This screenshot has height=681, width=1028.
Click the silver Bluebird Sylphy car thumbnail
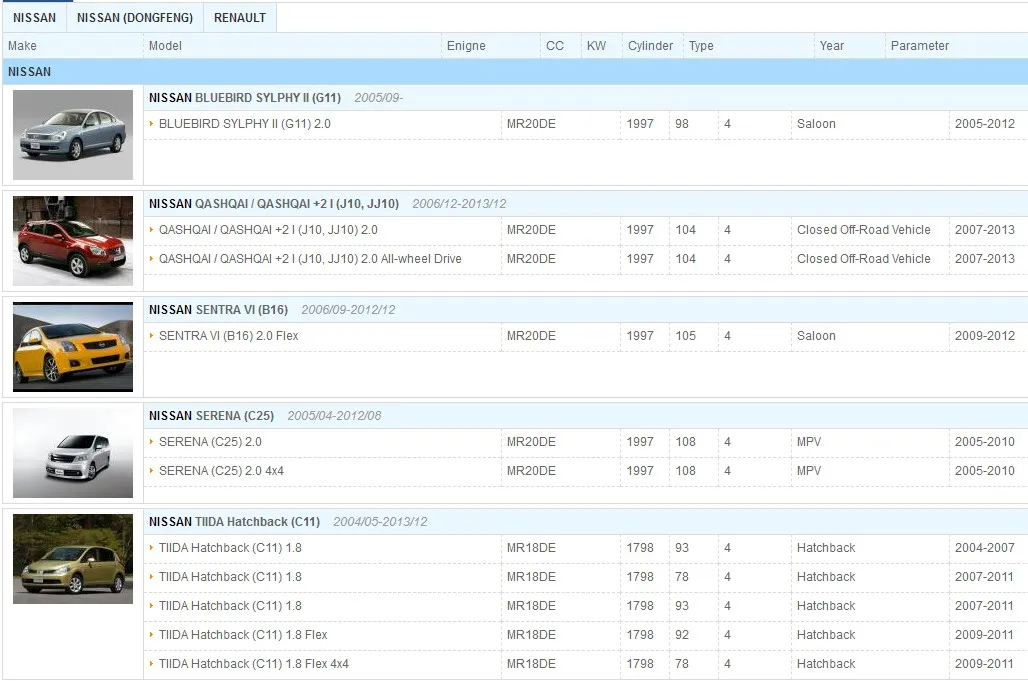(x=73, y=135)
